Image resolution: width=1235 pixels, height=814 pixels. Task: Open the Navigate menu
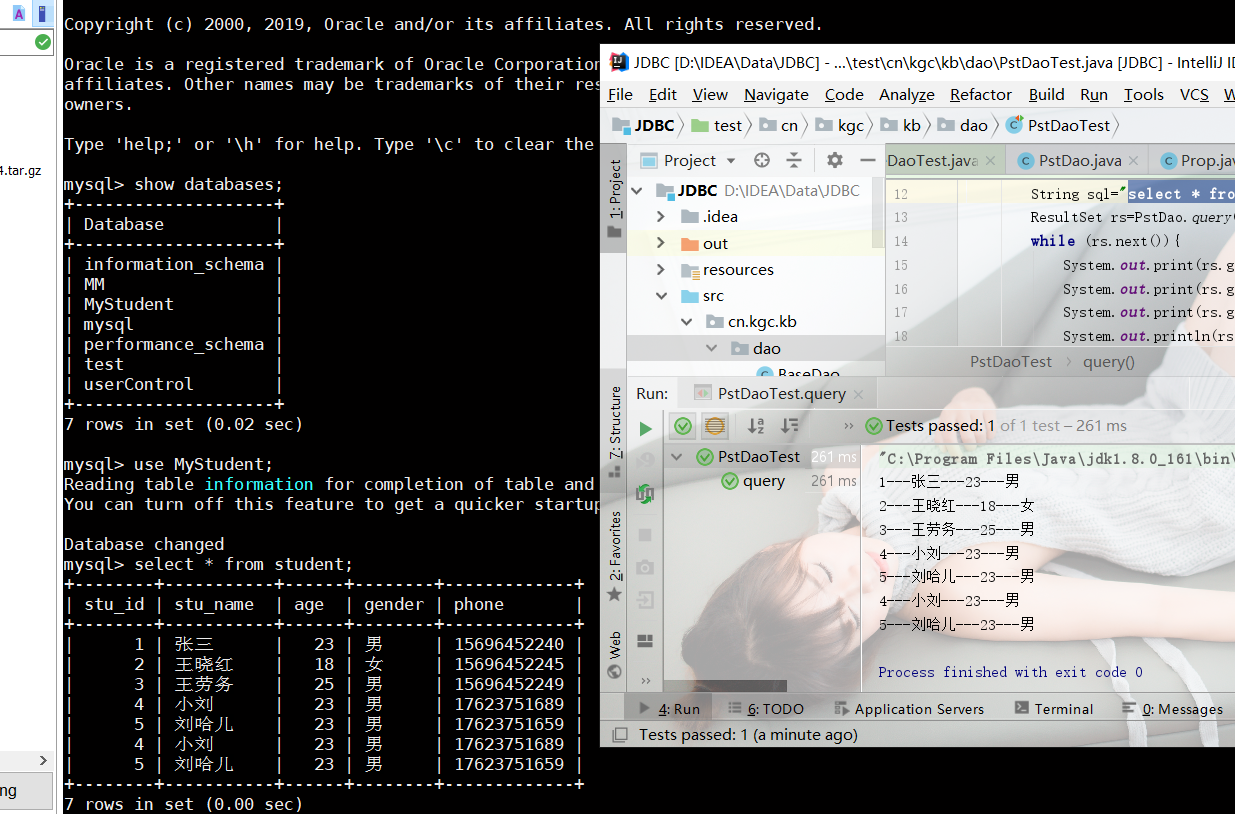tap(776, 94)
